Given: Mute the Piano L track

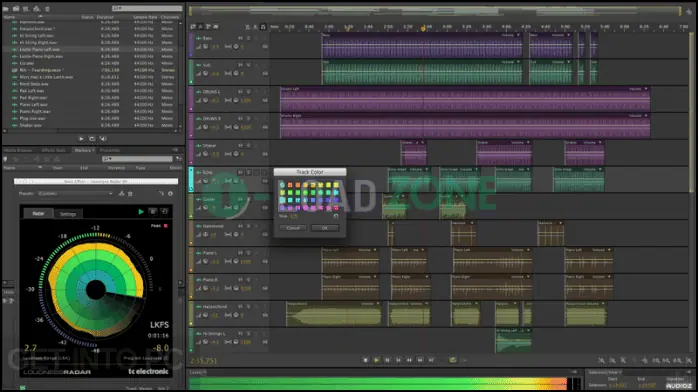Looking at the screenshot, I should (240, 253).
